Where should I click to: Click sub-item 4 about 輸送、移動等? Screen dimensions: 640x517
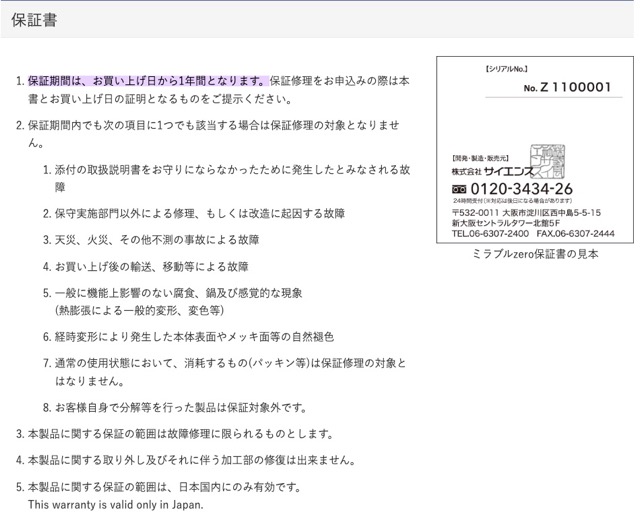pos(152,267)
